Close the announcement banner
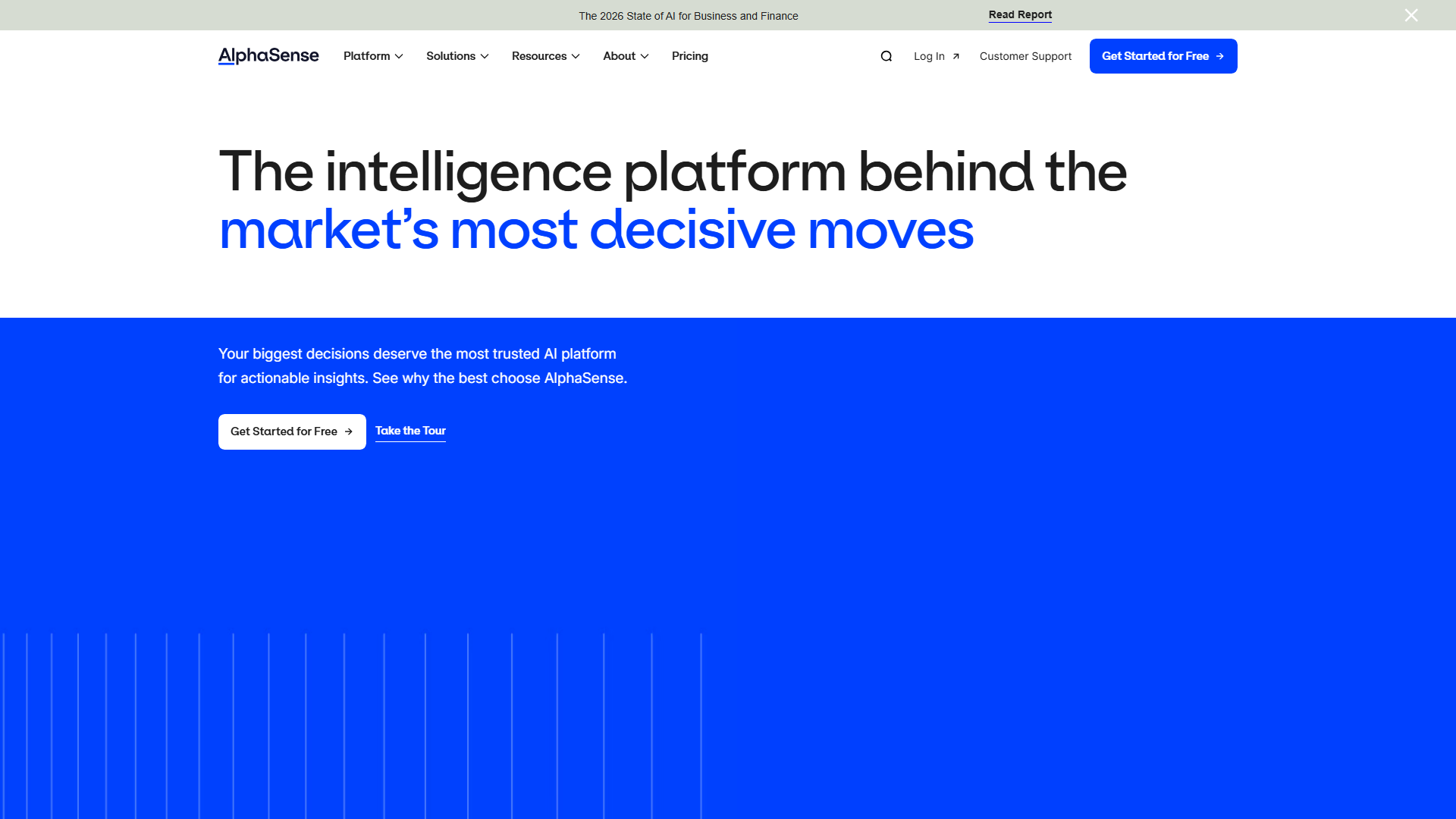Image resolution: width=1456 pixels, height=819 pixels. [x=1411, y=15]
